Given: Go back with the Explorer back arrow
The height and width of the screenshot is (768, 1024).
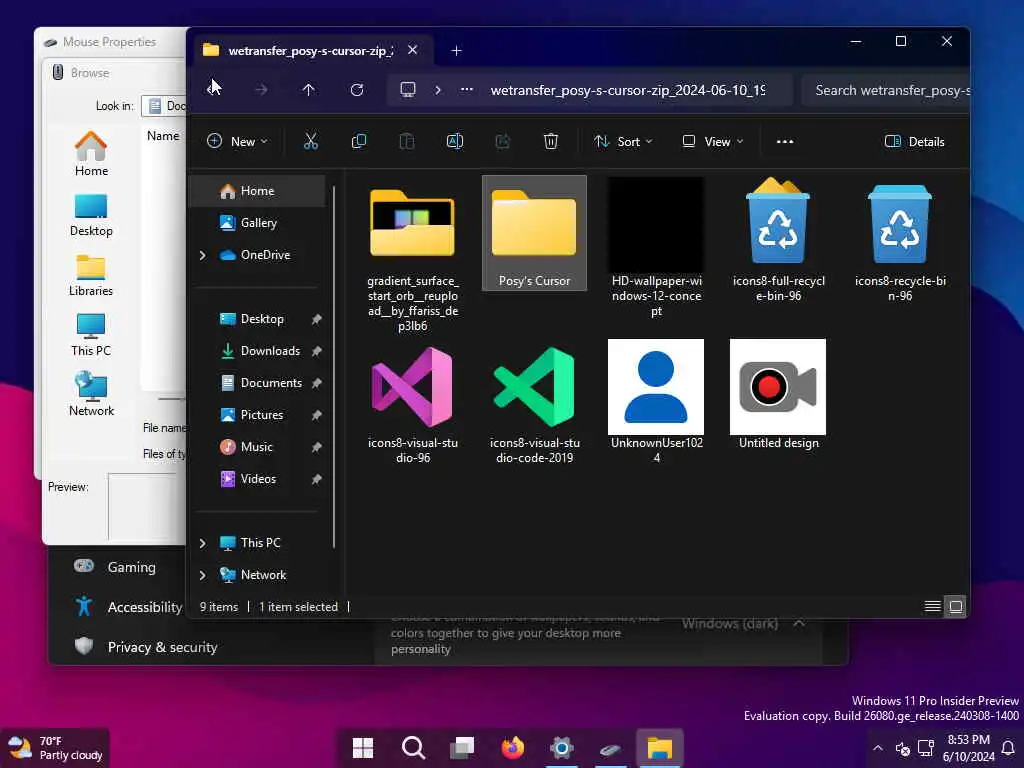Looking at the screenshot, I should pos(213,89).
